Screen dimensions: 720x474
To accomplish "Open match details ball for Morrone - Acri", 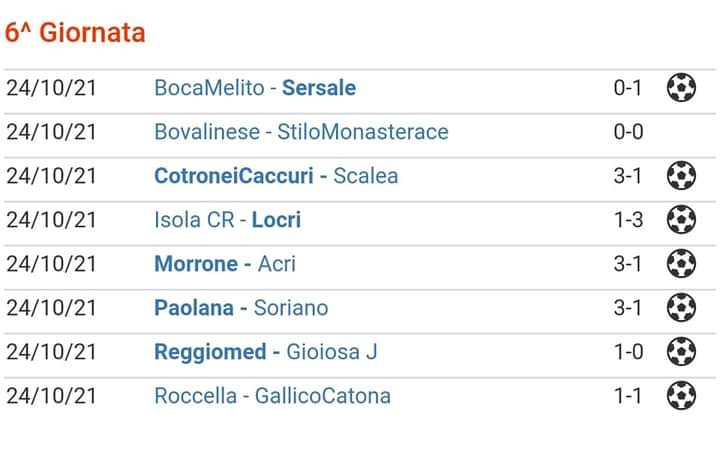I will (x=681, y=264).
